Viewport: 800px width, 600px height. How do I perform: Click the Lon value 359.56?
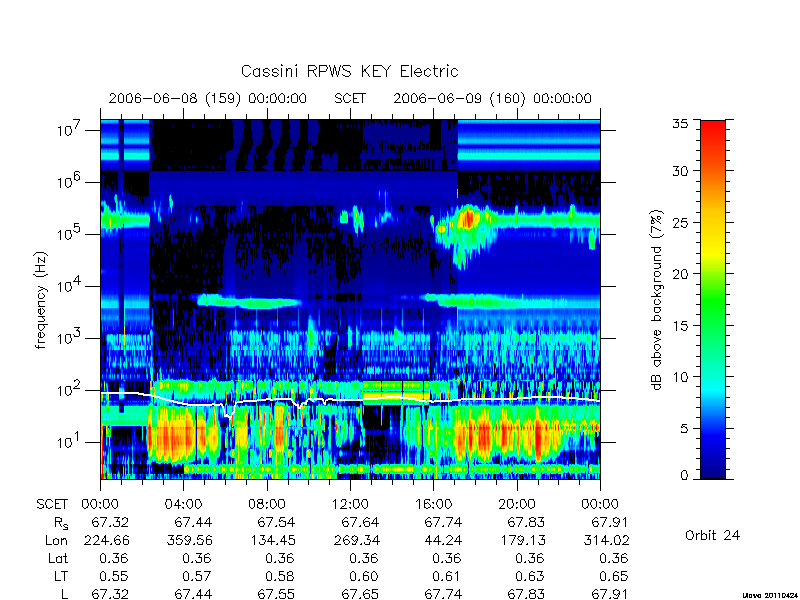(x=189, y=540)
